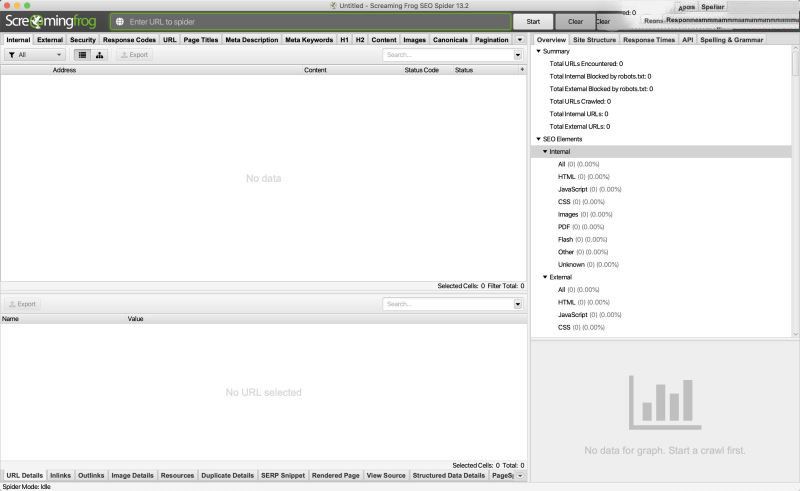Open the Response Codes tab

pos(129,40)
